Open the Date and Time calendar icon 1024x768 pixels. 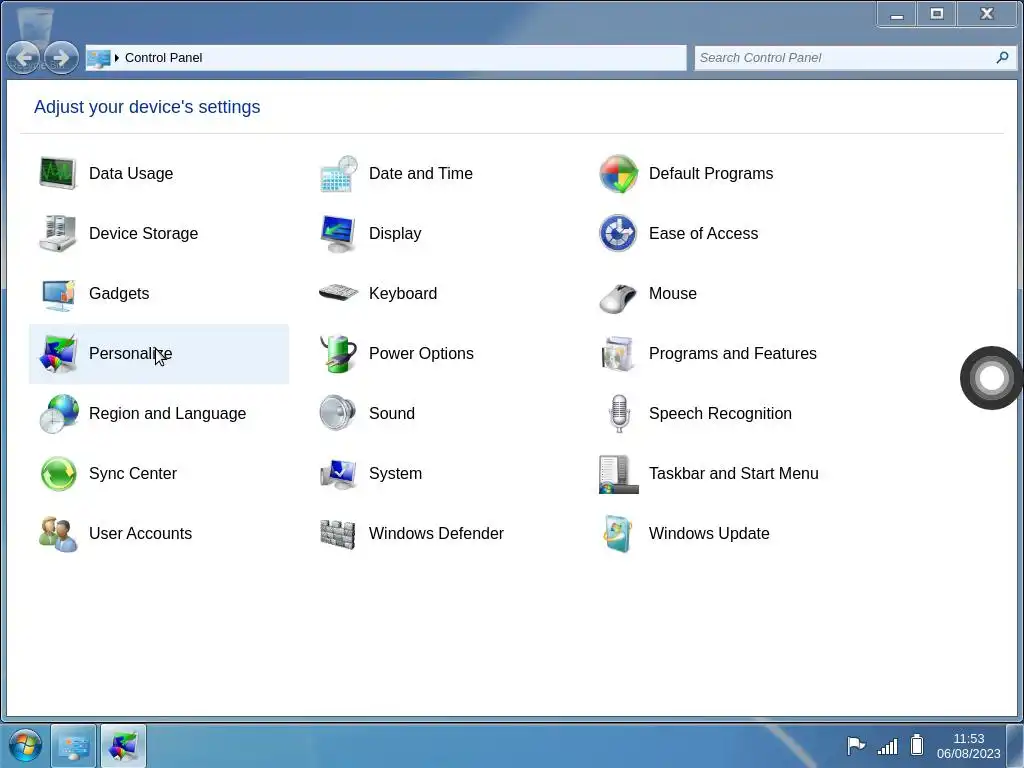tap(338, 173)
